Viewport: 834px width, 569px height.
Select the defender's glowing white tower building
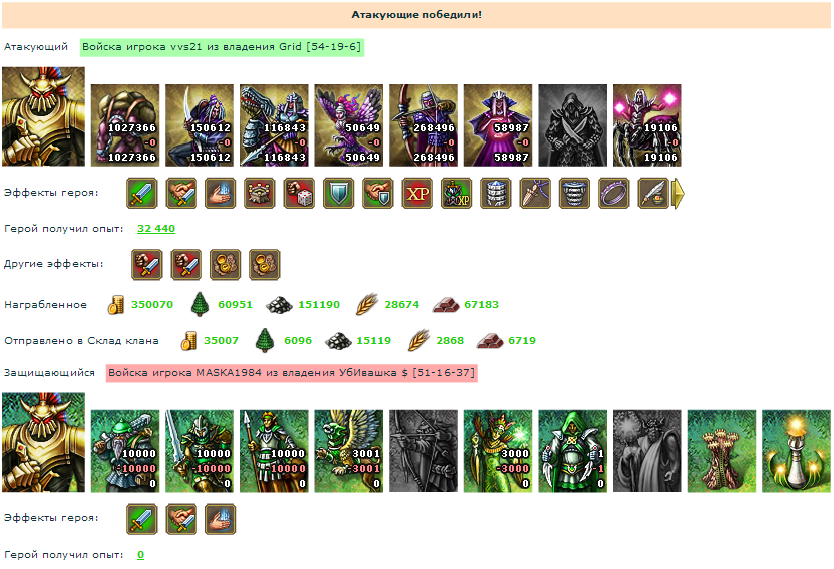point(796,451)
